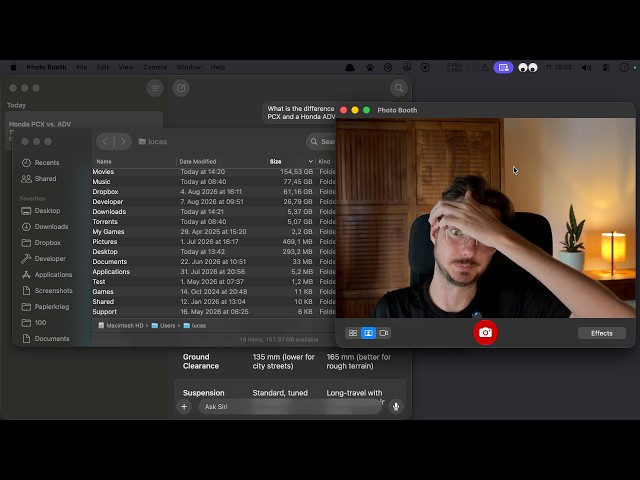Sort Finder list by Date Modified column
Image resolution: width=640 pixels, height=480 pixels.
pos(222,162)
